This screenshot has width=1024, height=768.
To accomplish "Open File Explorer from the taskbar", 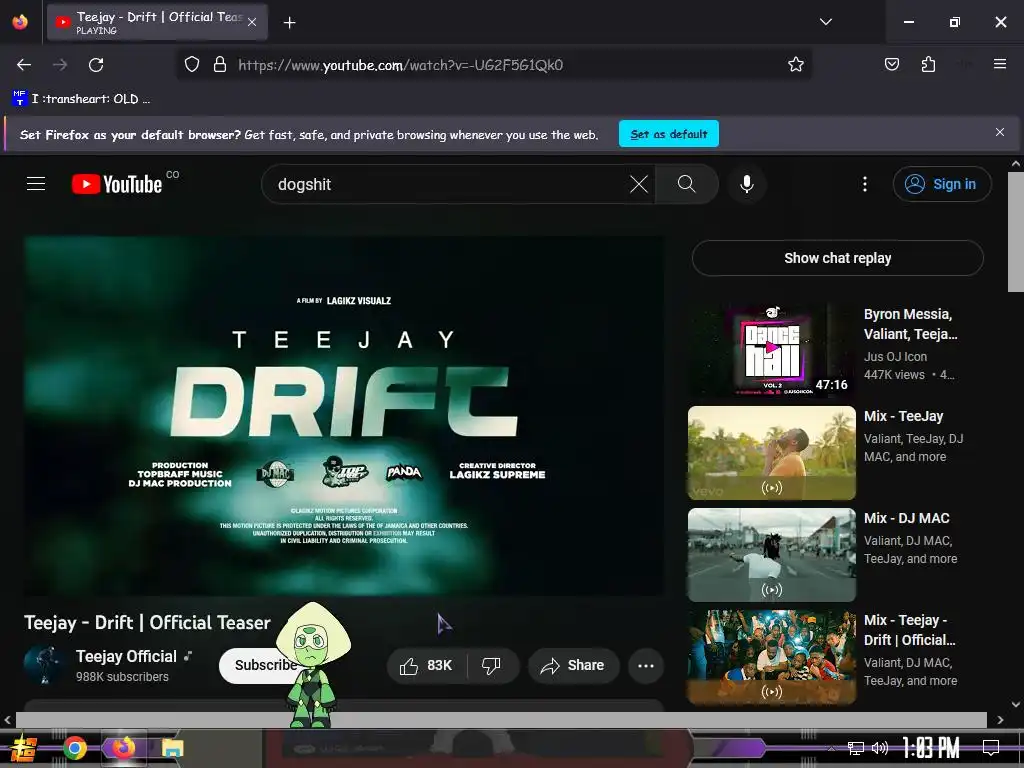I will pos(172,748).
